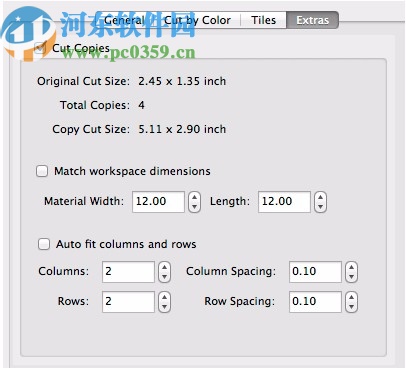Open the Cut by Color tab

[197, 20]
